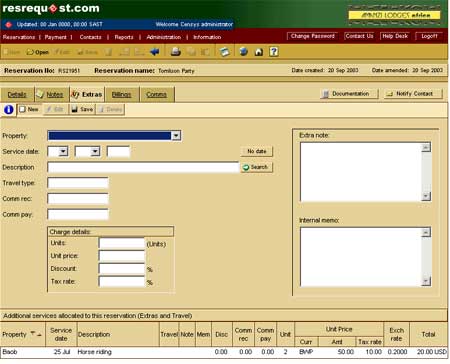Click the question mark help icon

click(274, 52)
